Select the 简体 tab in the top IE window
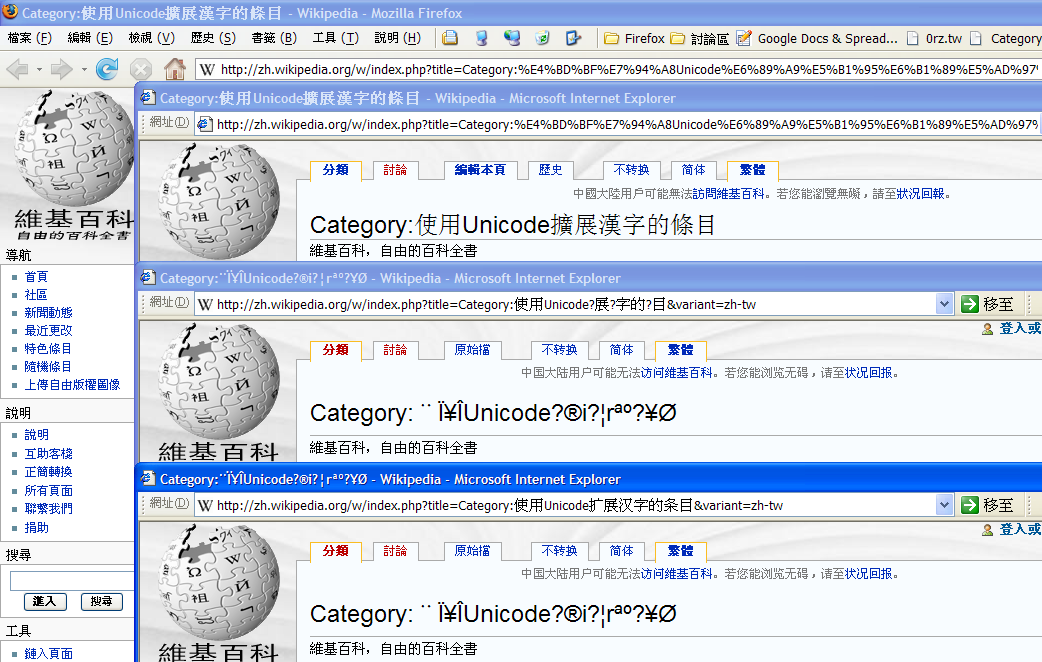The height and width of the screenshot is (662, 1042). [694, 170]
